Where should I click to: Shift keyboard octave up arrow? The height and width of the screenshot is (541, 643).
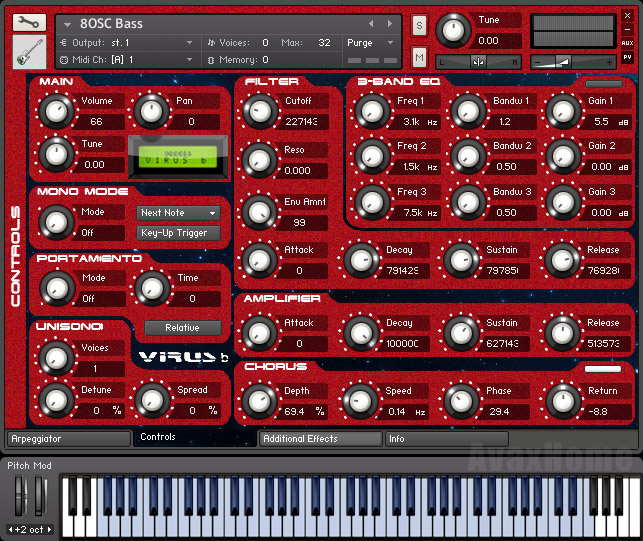[50, 529]
